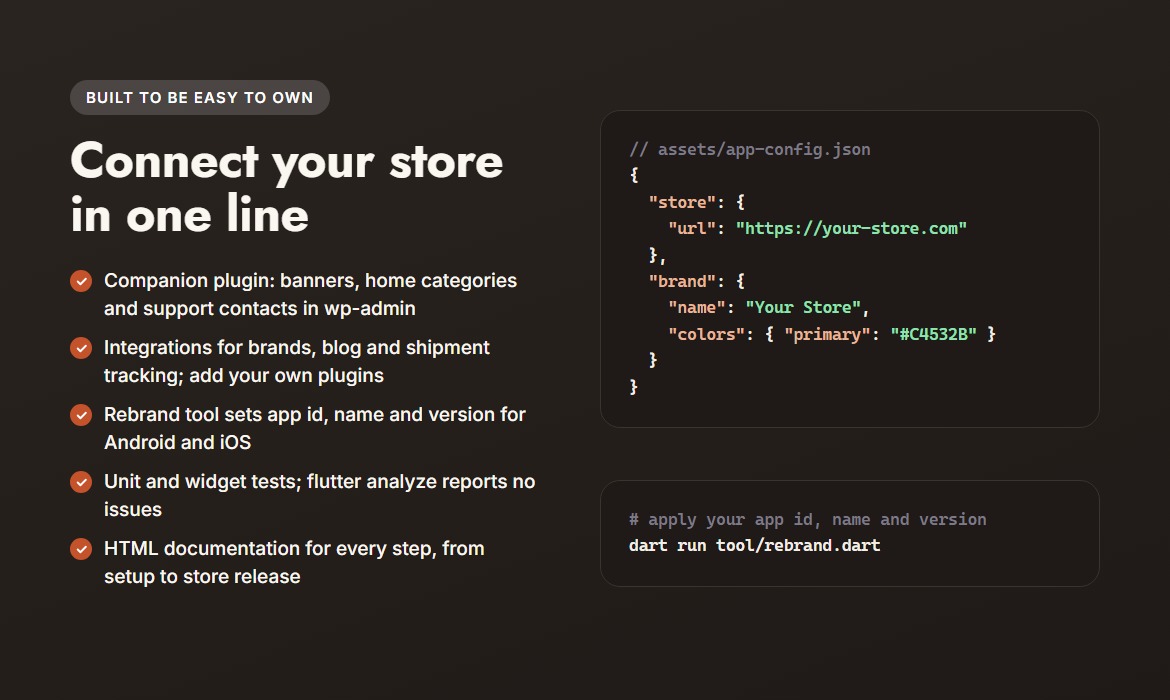Click the "url" key in the JSON
This screenshot has height=700, width=1170.
click(x=692, y=228)
